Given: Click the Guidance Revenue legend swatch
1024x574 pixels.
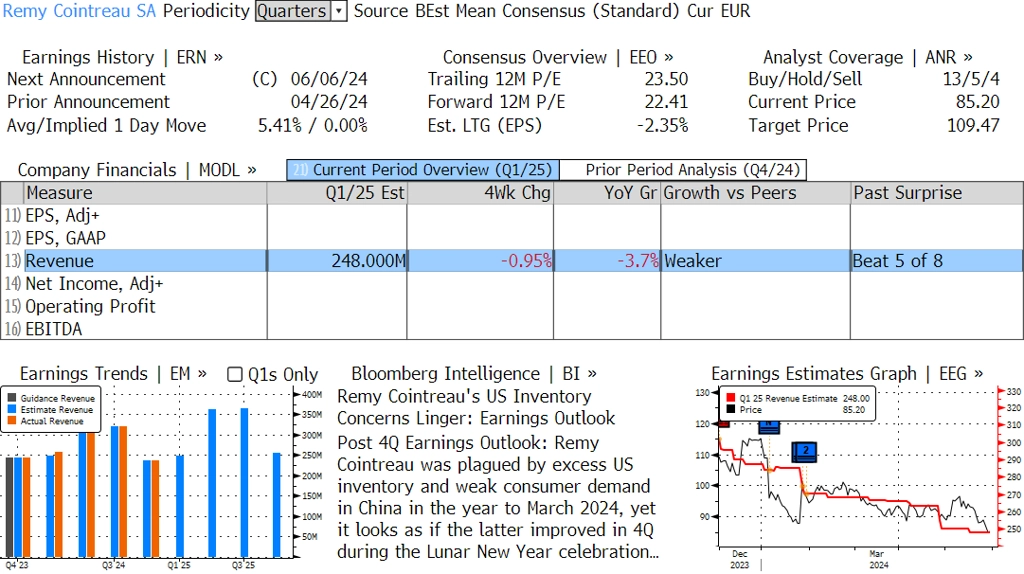Looking at the screenshot, I should 12,398.
